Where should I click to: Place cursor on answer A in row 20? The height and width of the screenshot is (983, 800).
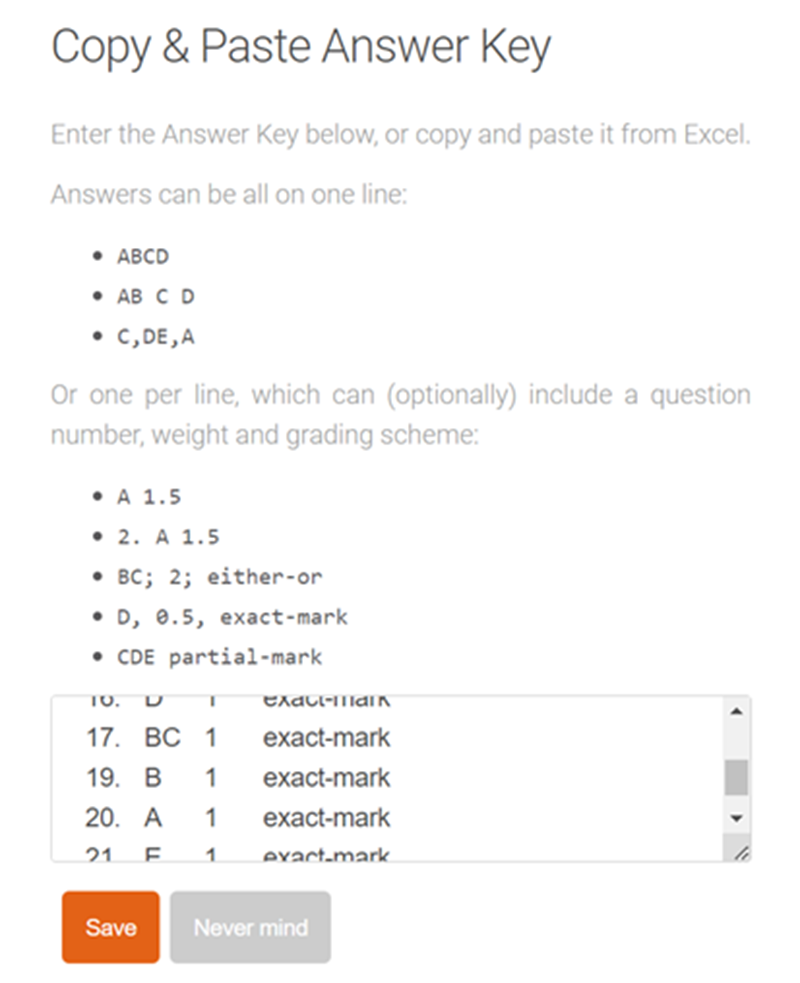pos(153,818)
